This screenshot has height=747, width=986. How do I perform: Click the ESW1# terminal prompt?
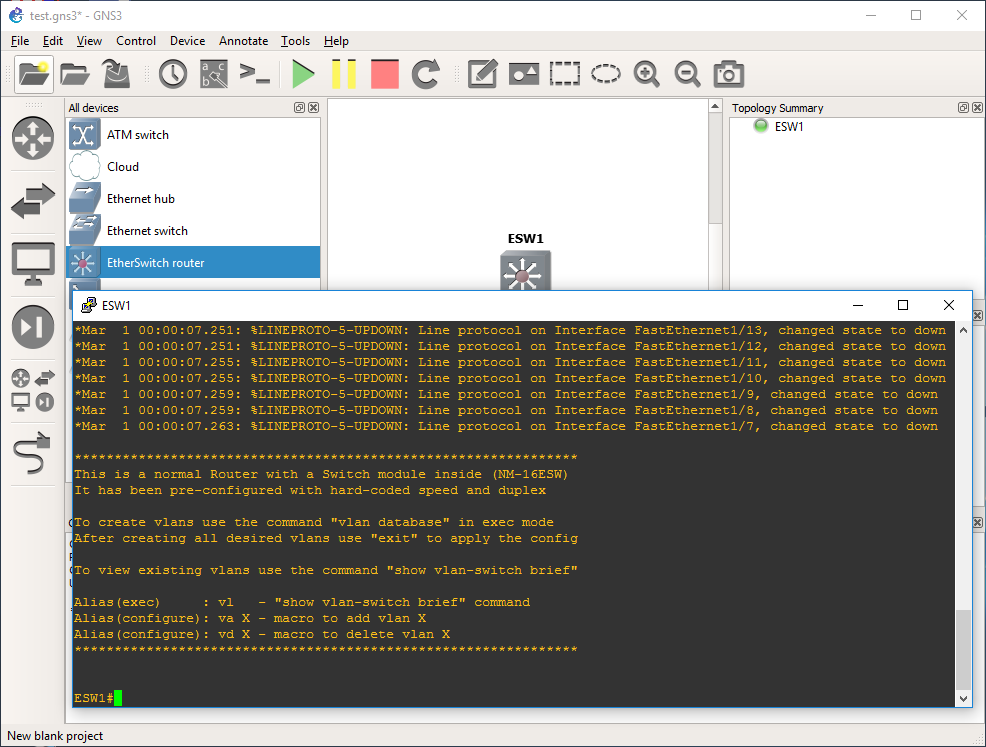tap(94, 698)
